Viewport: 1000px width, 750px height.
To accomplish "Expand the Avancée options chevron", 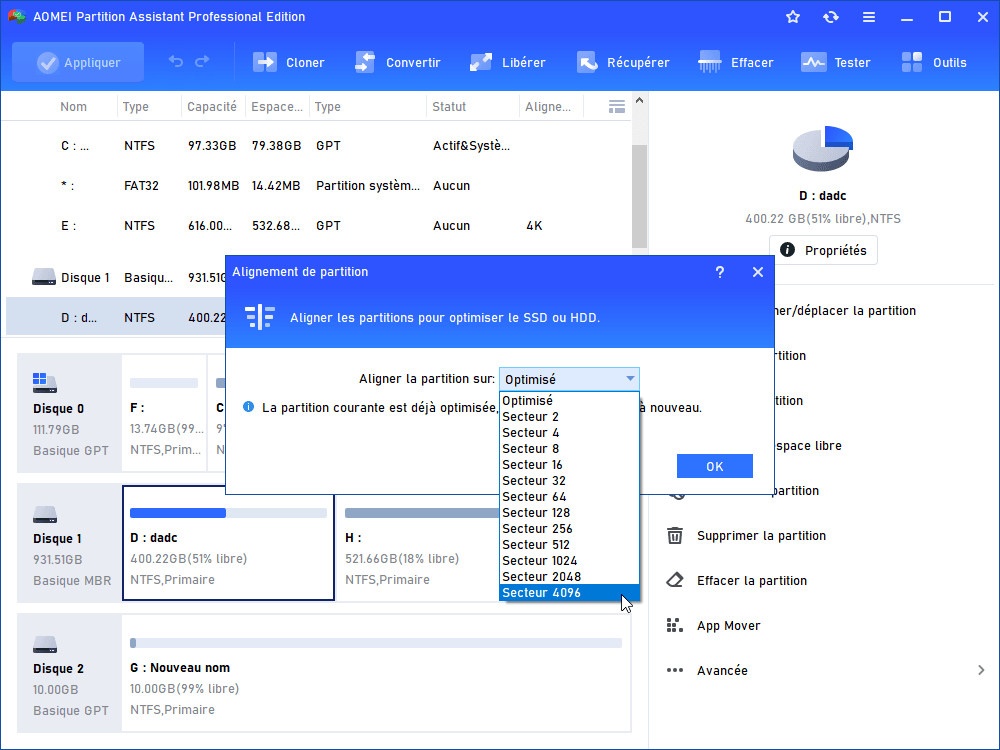I will pos(981,671).
